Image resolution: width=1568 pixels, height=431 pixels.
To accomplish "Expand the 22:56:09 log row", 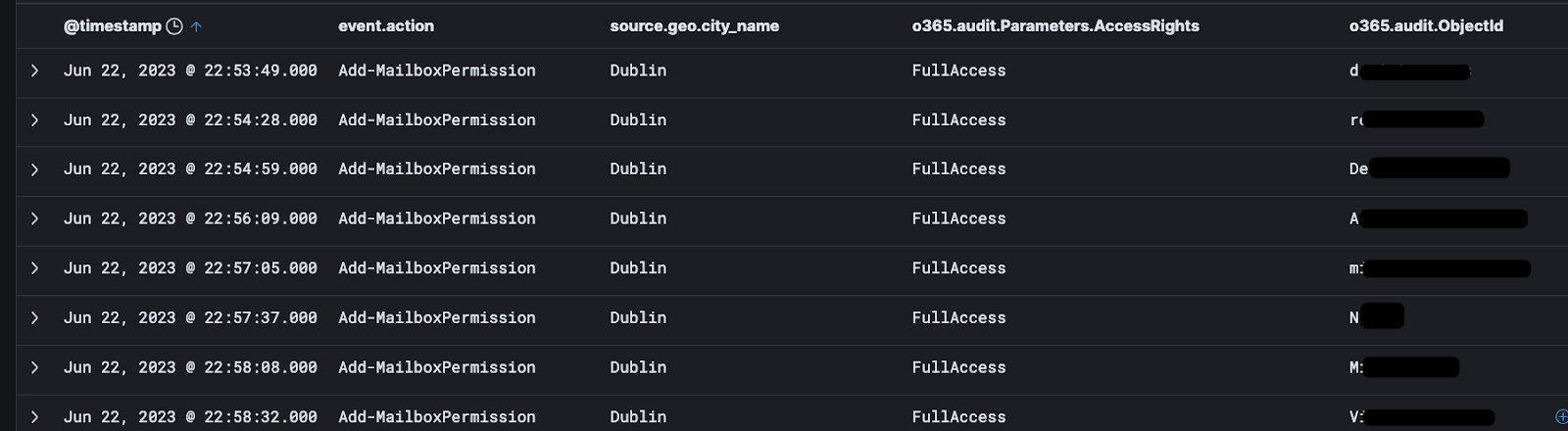I will [x=35, y=218].
